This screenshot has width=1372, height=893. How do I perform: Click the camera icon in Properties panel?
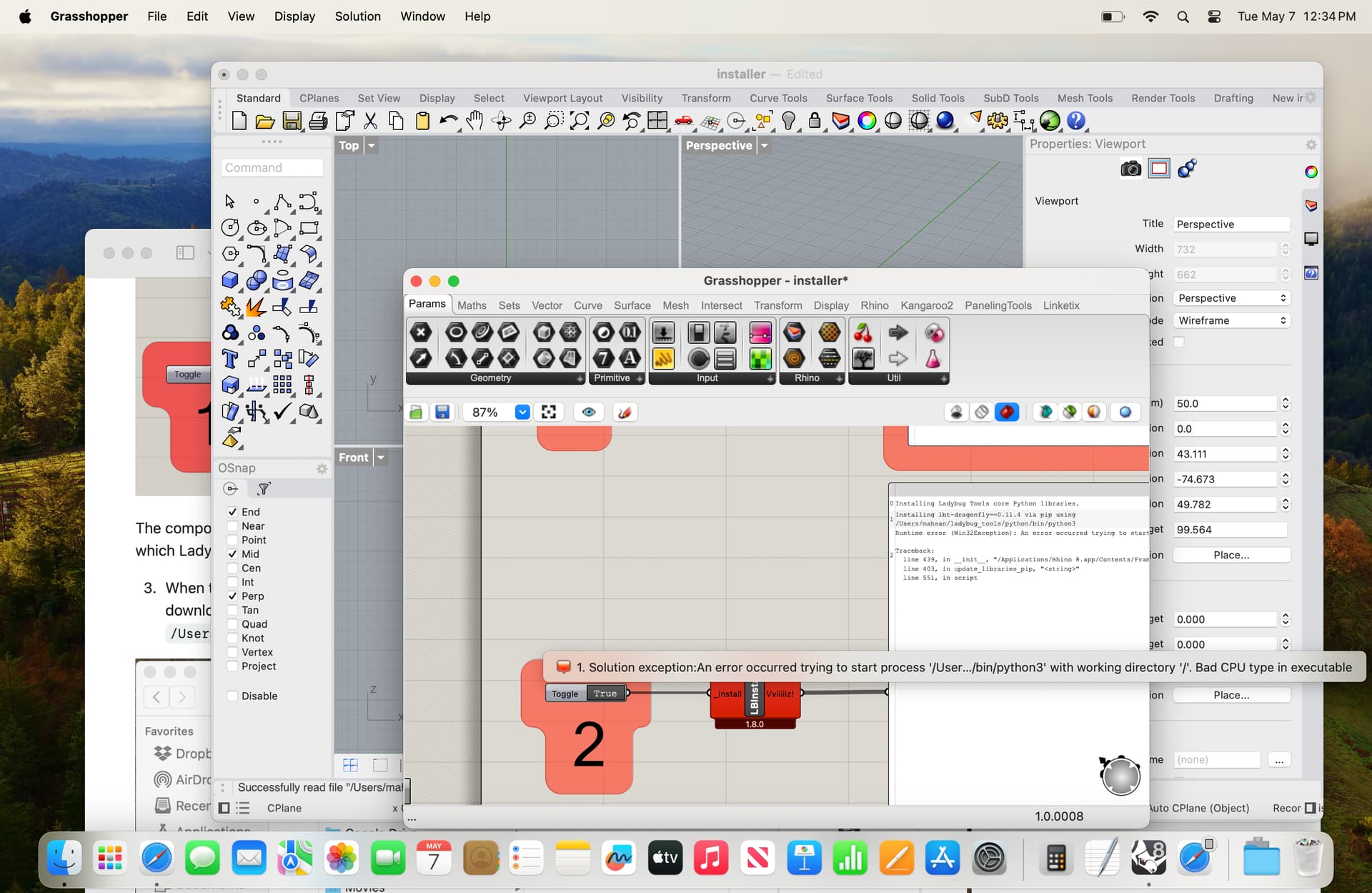tap(1130, 169)
